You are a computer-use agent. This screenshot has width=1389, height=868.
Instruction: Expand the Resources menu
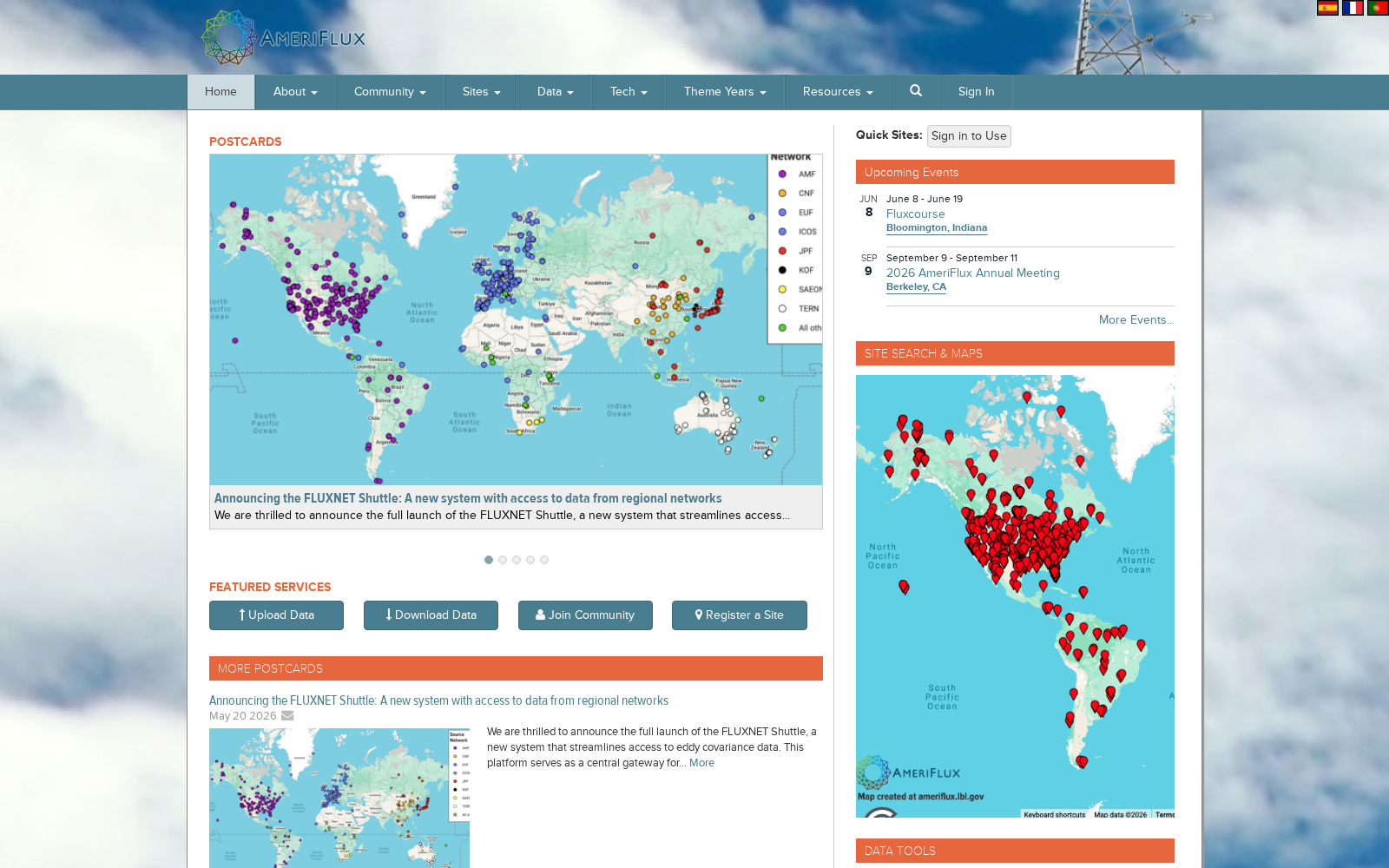tap(838, 92)
